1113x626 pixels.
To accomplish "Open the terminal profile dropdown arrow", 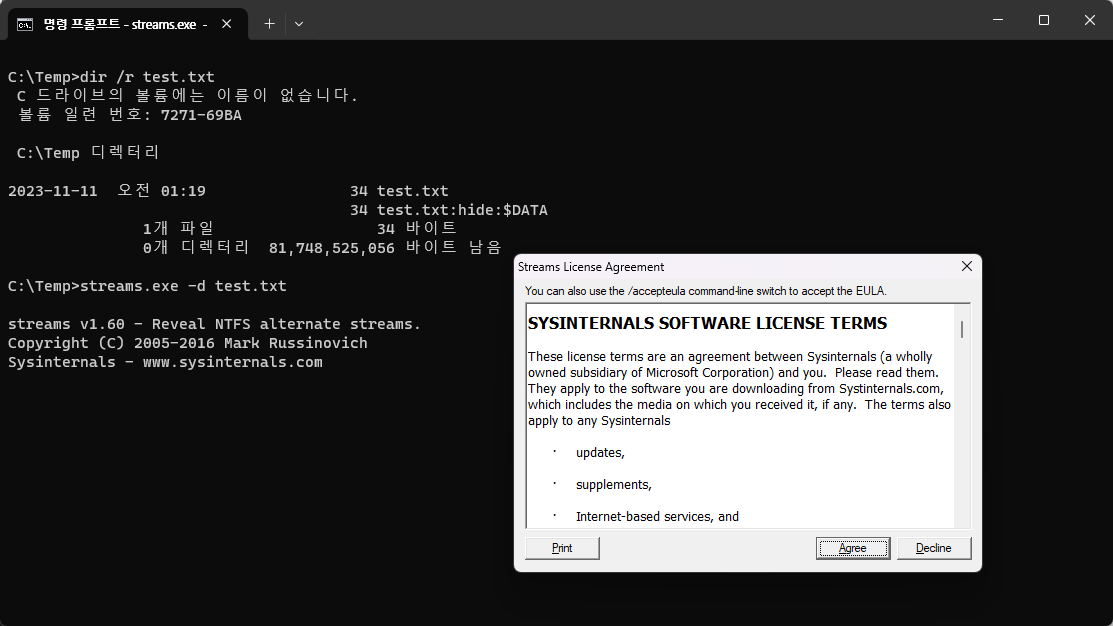I will 299,23.
